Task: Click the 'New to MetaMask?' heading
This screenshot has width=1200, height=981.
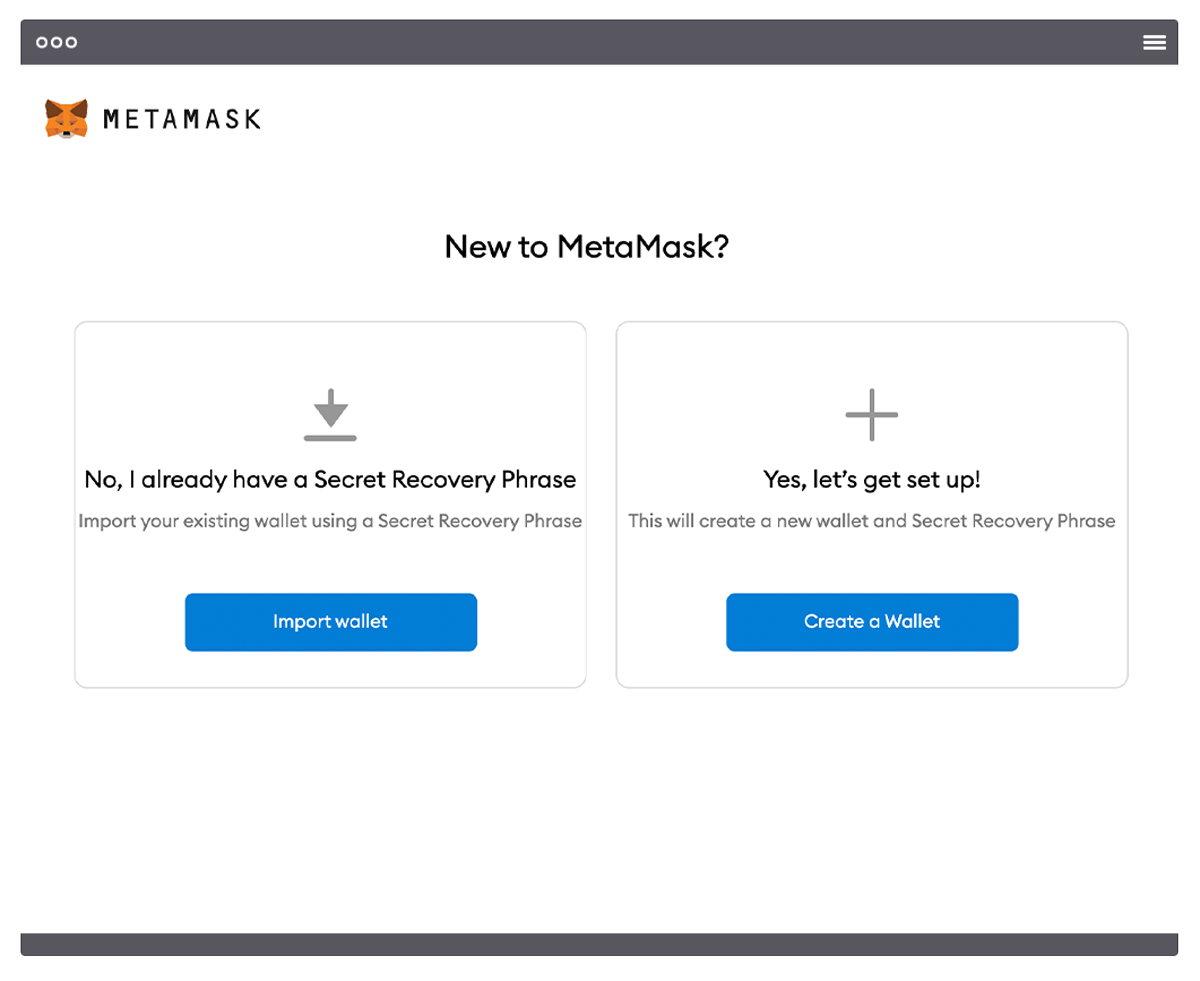Action: (x=587, y=246)
